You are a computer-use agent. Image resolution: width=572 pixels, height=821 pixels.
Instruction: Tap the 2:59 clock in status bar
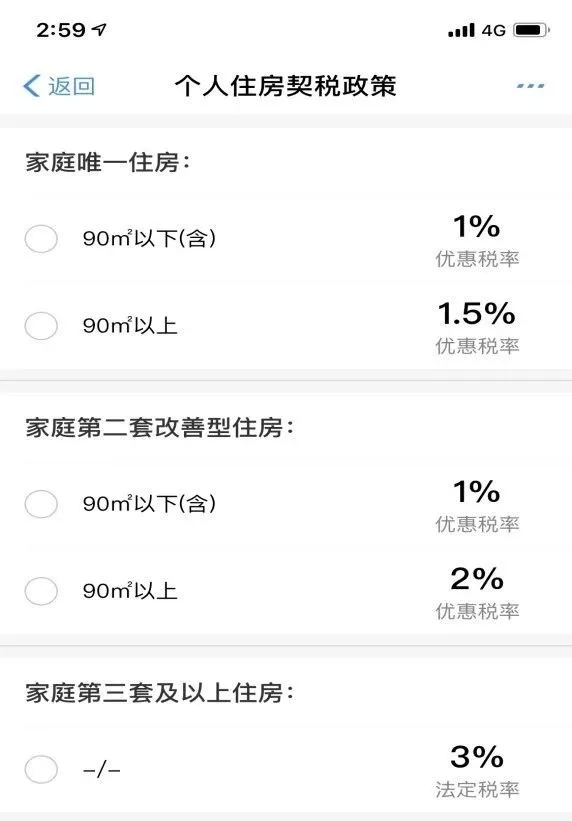click(61, 30)
